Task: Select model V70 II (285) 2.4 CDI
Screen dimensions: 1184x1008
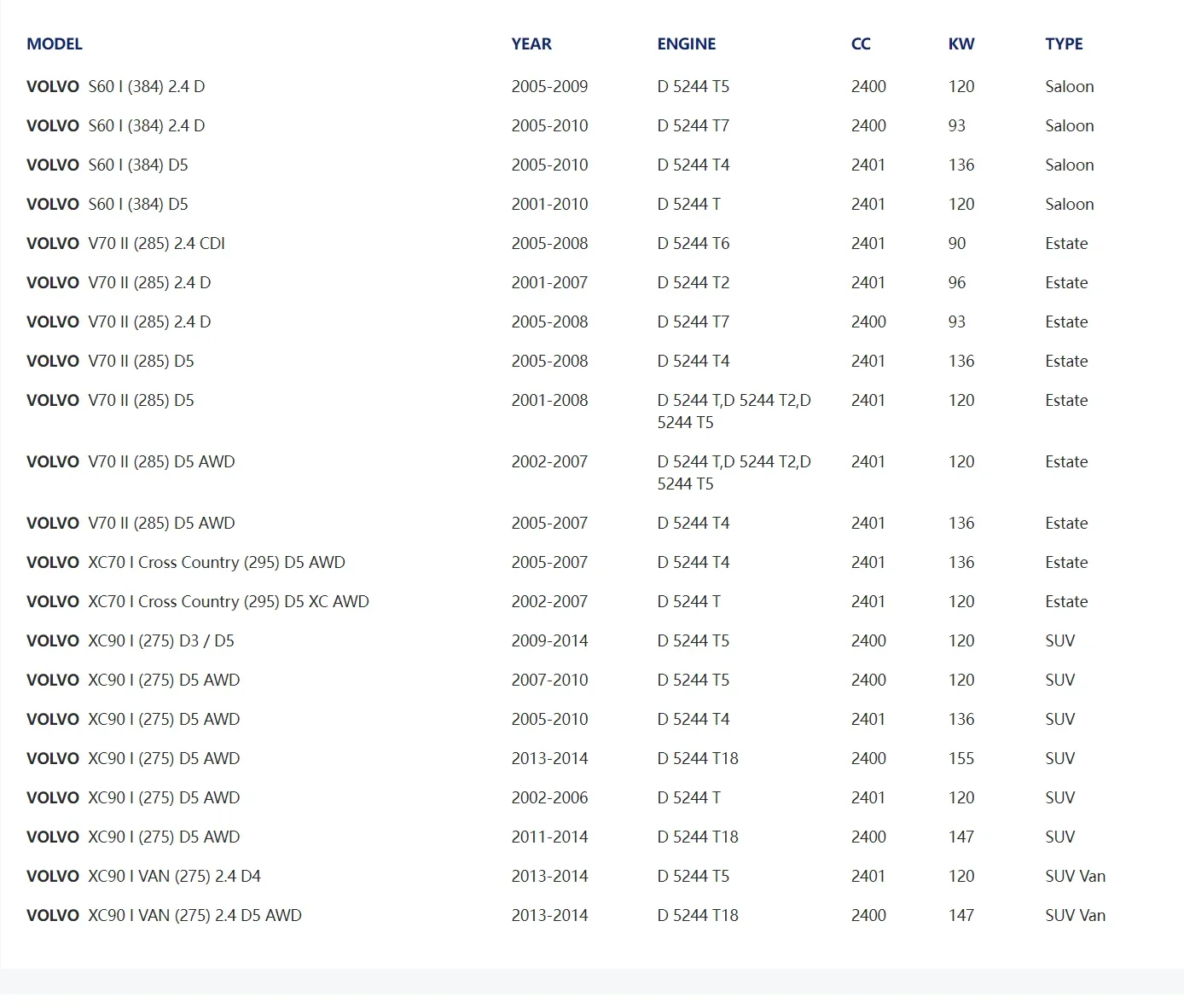Action: click(157, 243)
